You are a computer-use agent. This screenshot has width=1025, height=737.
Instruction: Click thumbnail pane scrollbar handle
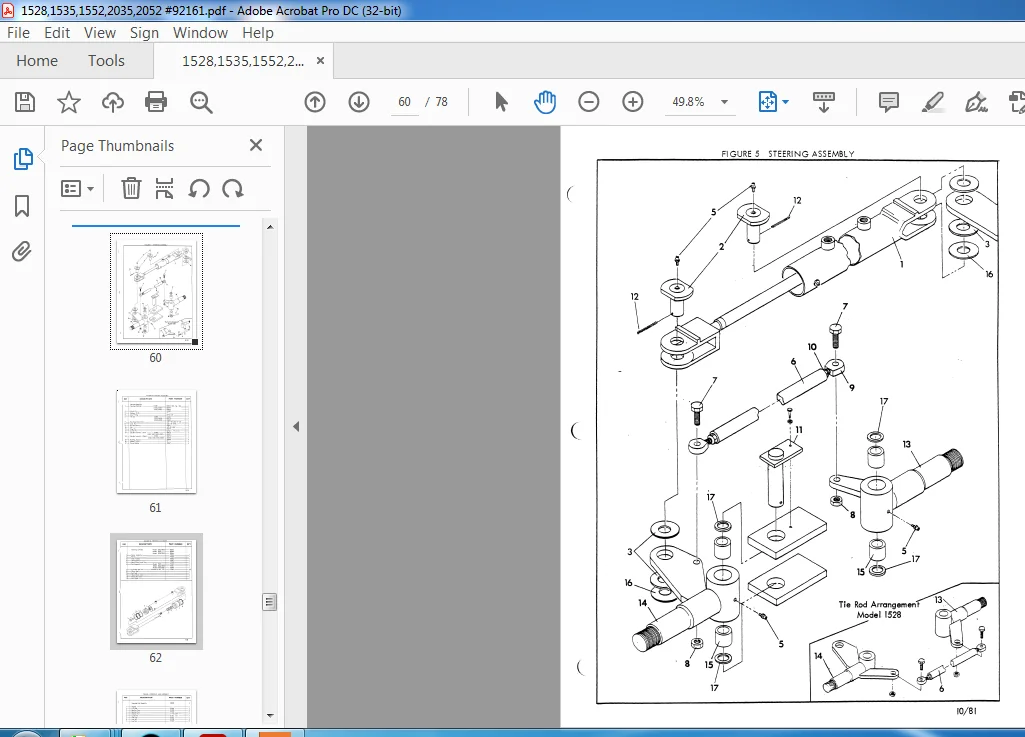pos(269,602)
